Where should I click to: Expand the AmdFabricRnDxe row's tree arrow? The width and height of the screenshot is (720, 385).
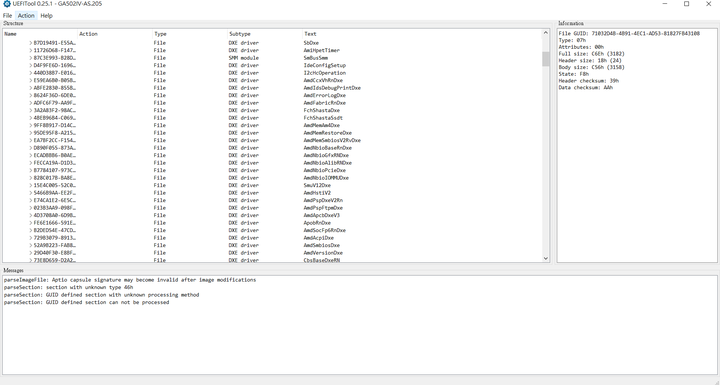(x=31, y=103)
